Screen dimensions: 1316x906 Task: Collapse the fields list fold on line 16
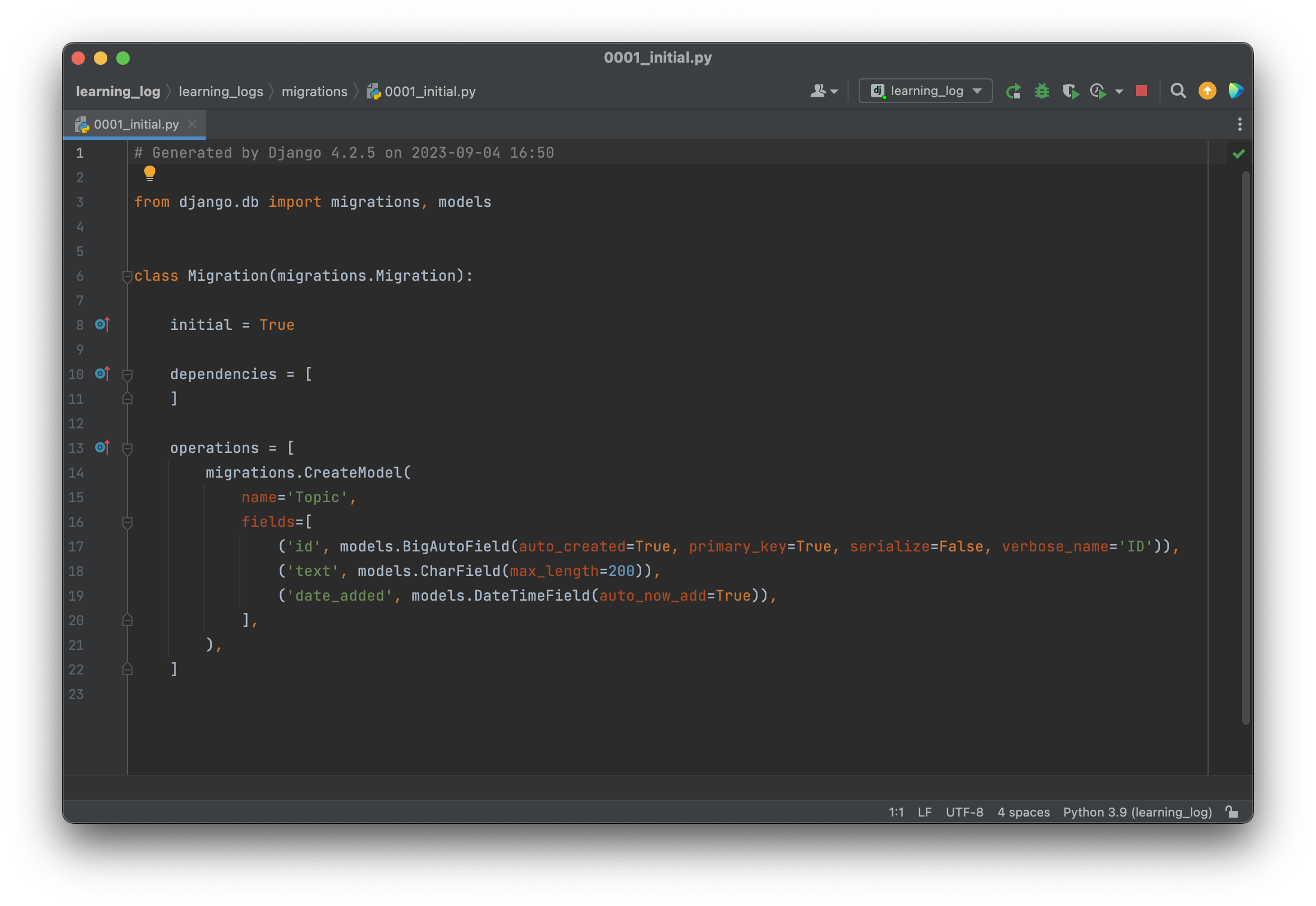pyautogui.click(x=127, y=522)
